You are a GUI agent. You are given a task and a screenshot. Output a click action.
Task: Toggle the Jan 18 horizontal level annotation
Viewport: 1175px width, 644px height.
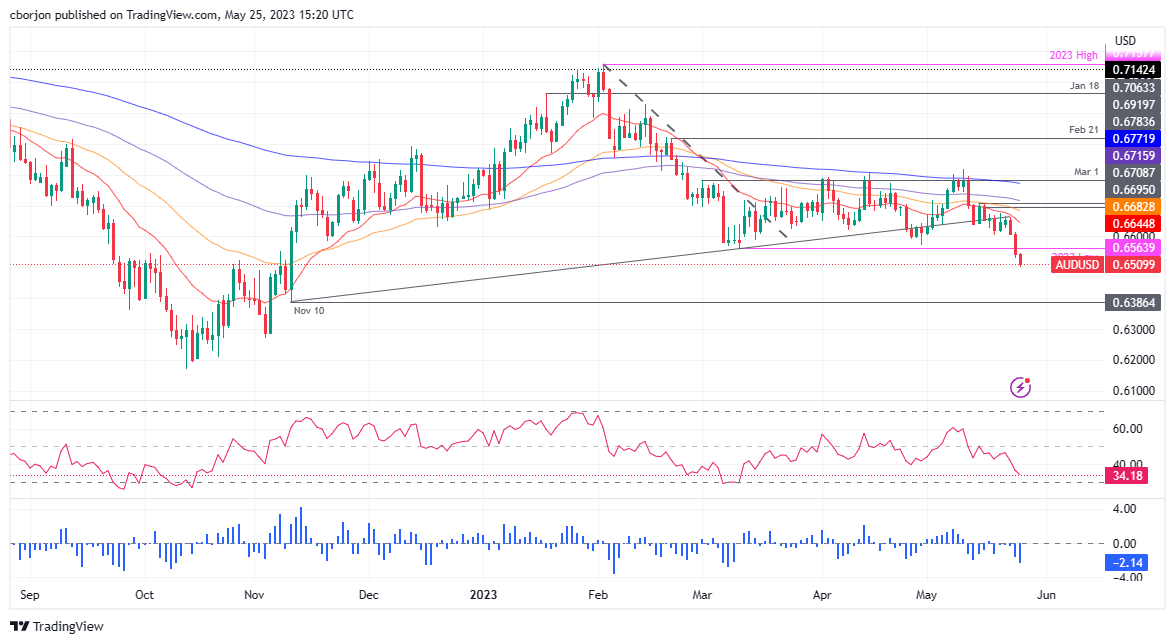[x=1083, y=87]
